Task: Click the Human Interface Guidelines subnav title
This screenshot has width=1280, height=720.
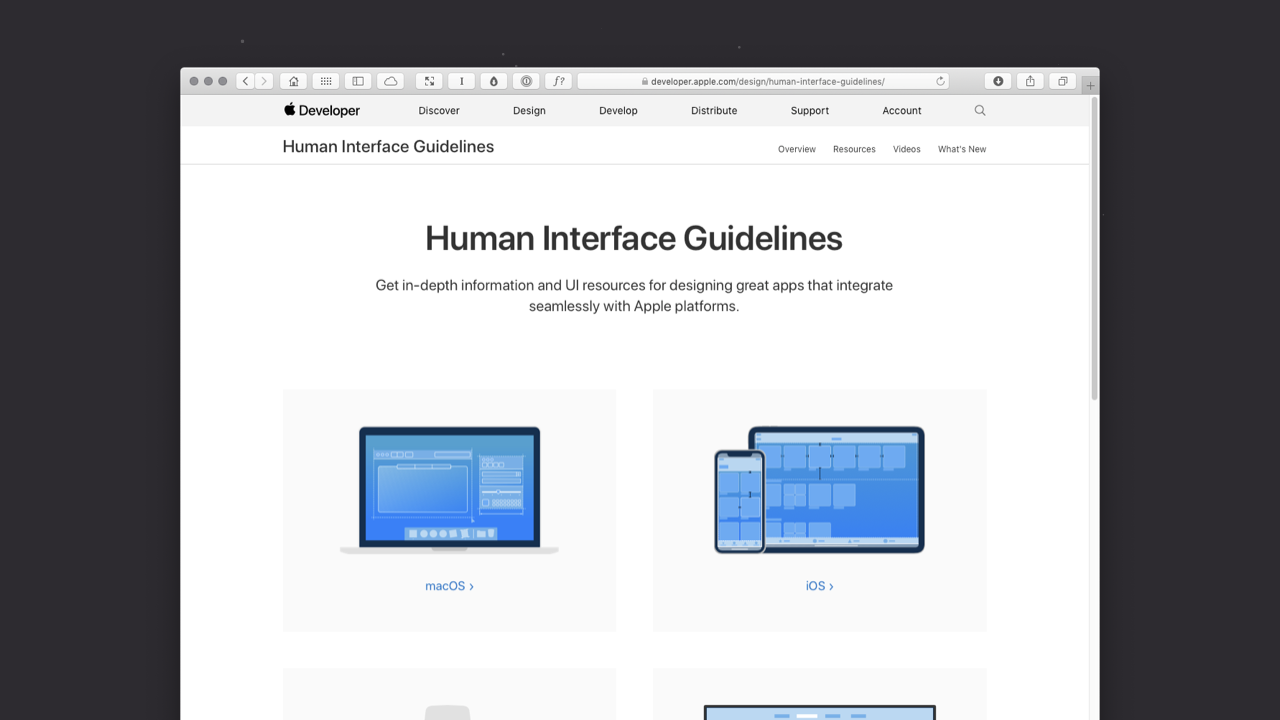Action: click(388, 146)
